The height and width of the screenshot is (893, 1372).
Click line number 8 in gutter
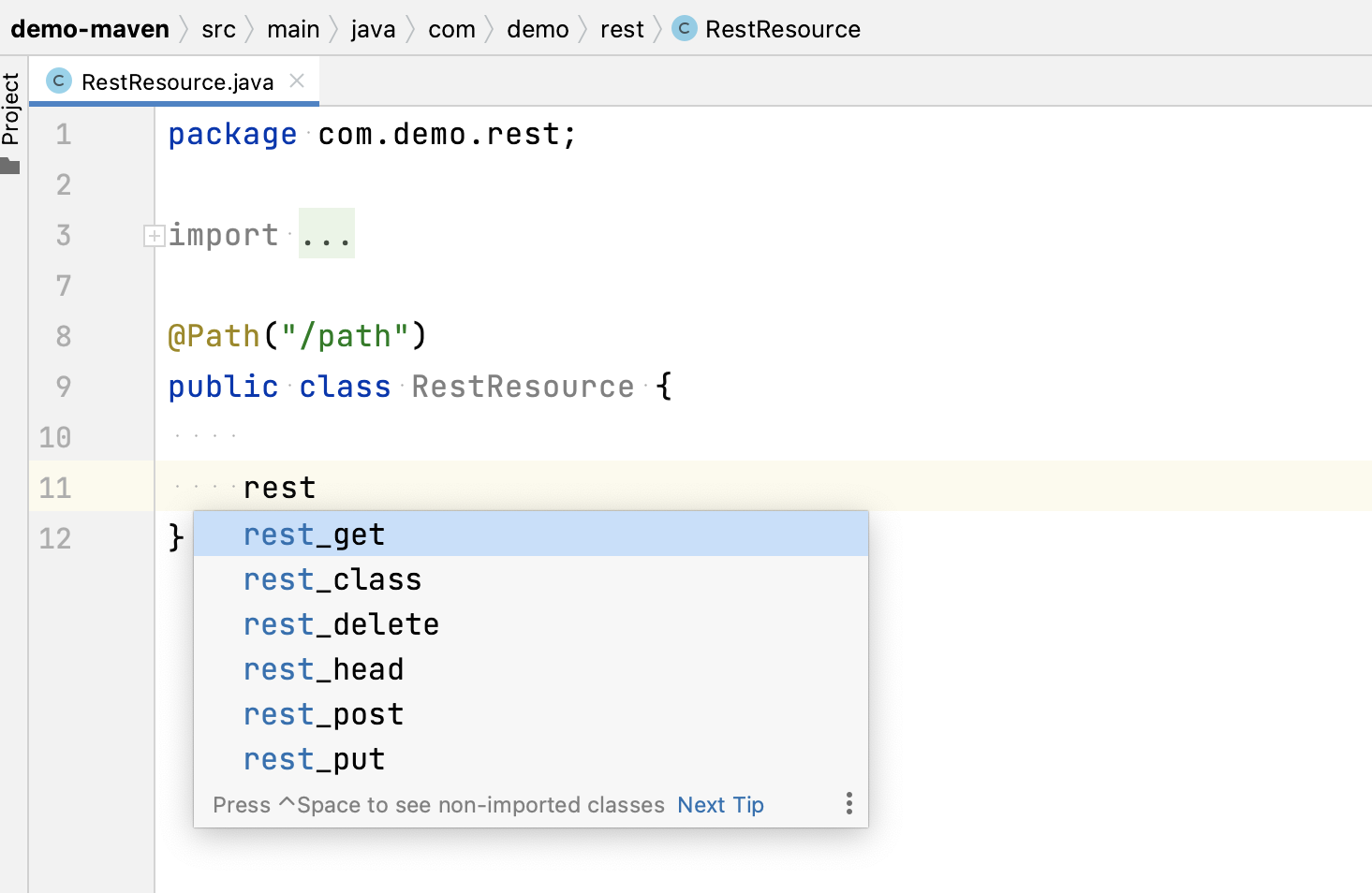pos(64,337)
